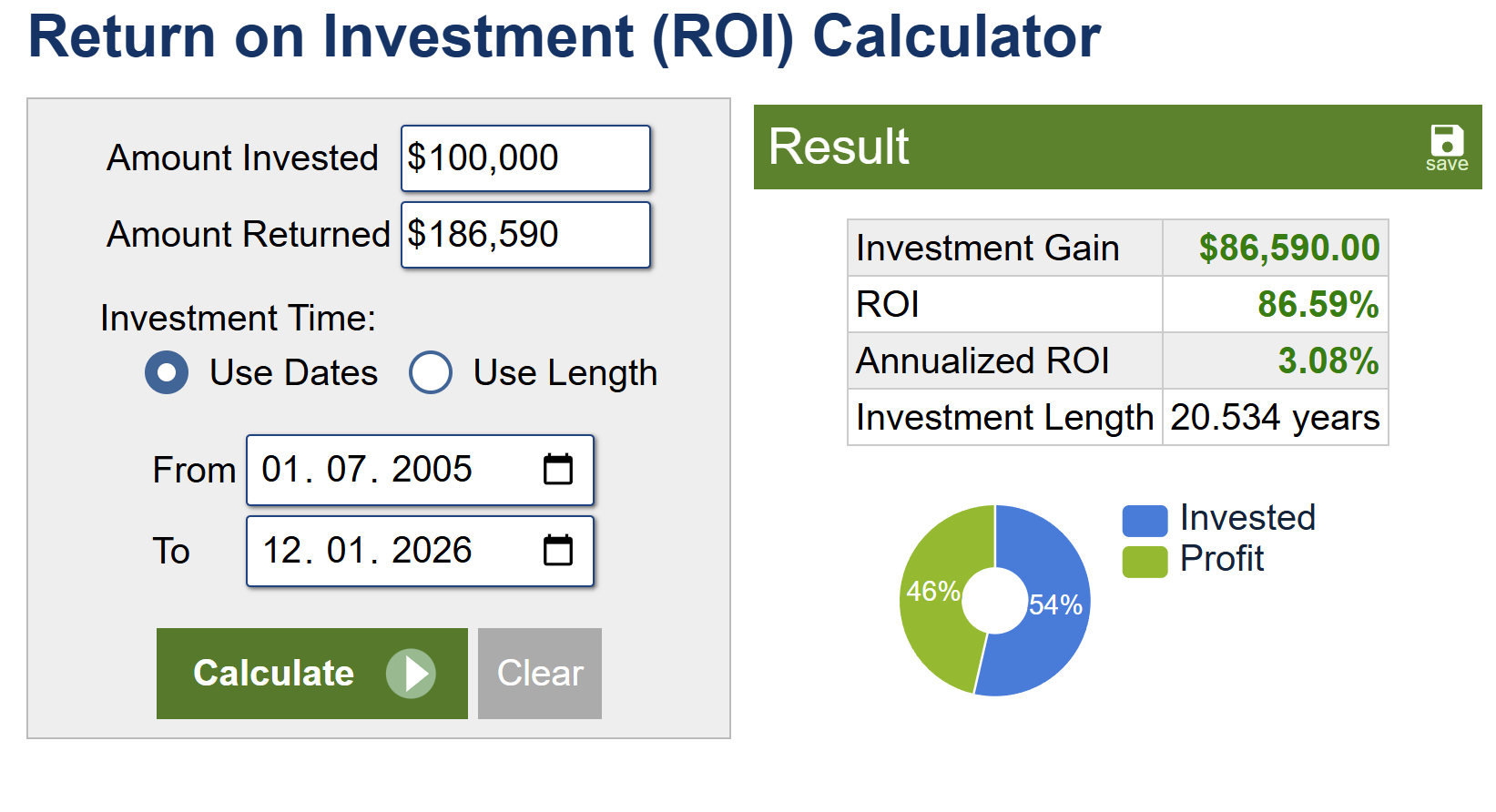
Task: Click the Investment Length 20.534 years cell
Action: (1275, 418)
